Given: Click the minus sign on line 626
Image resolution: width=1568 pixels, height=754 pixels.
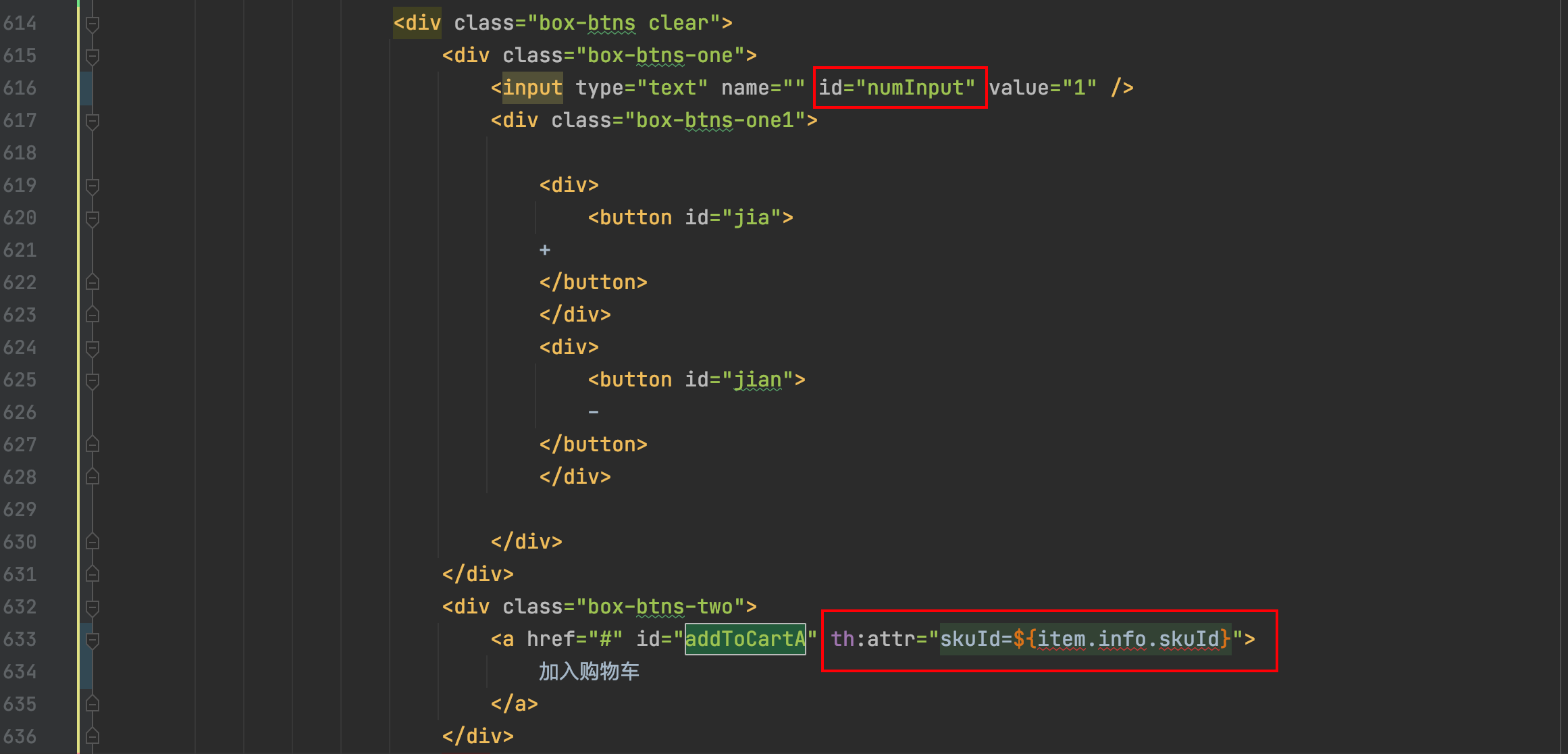Looking at the screenshot, I should [594, 412].
